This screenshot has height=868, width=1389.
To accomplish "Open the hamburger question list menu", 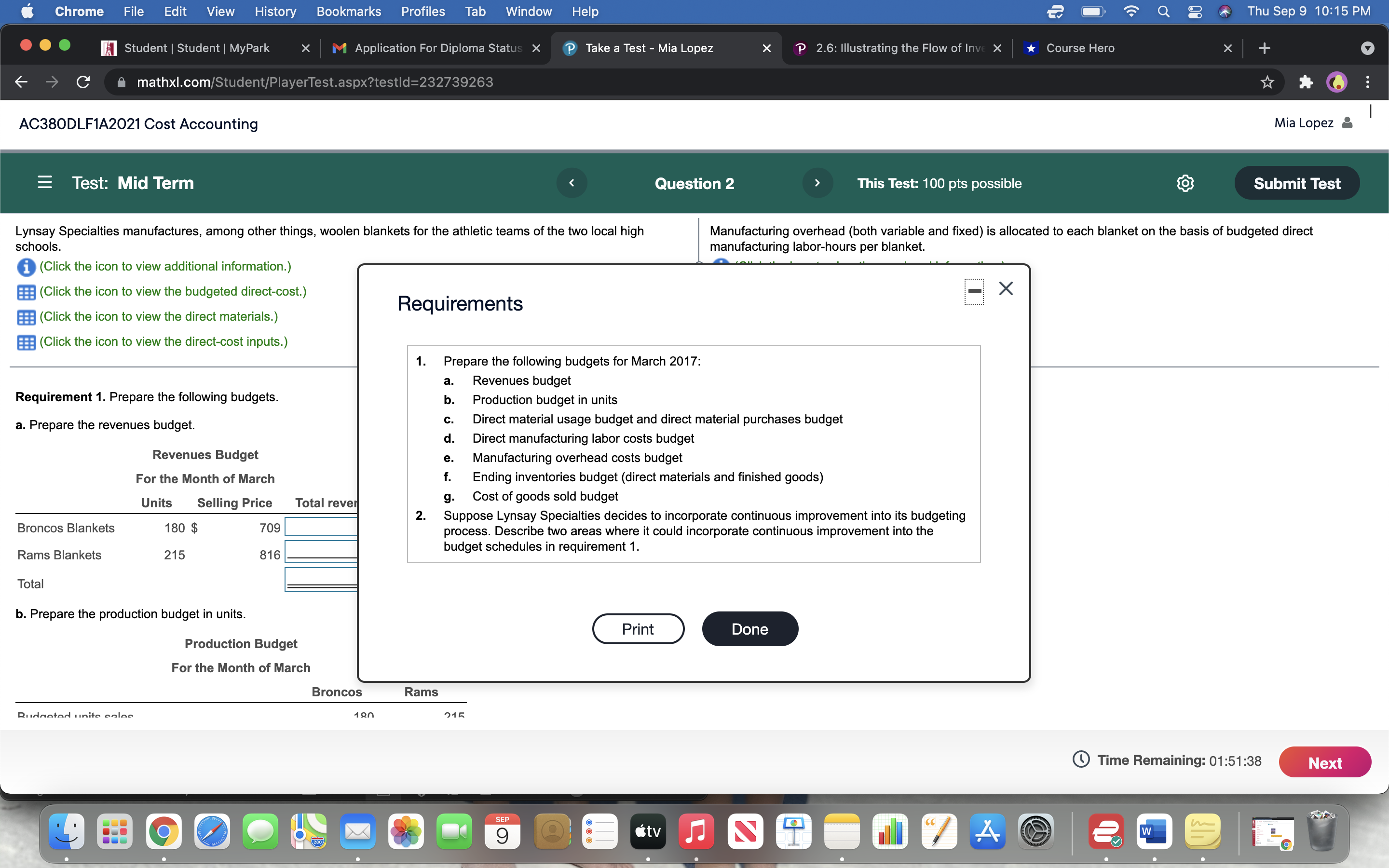I will pyautogui.click(x=45, y=183).
